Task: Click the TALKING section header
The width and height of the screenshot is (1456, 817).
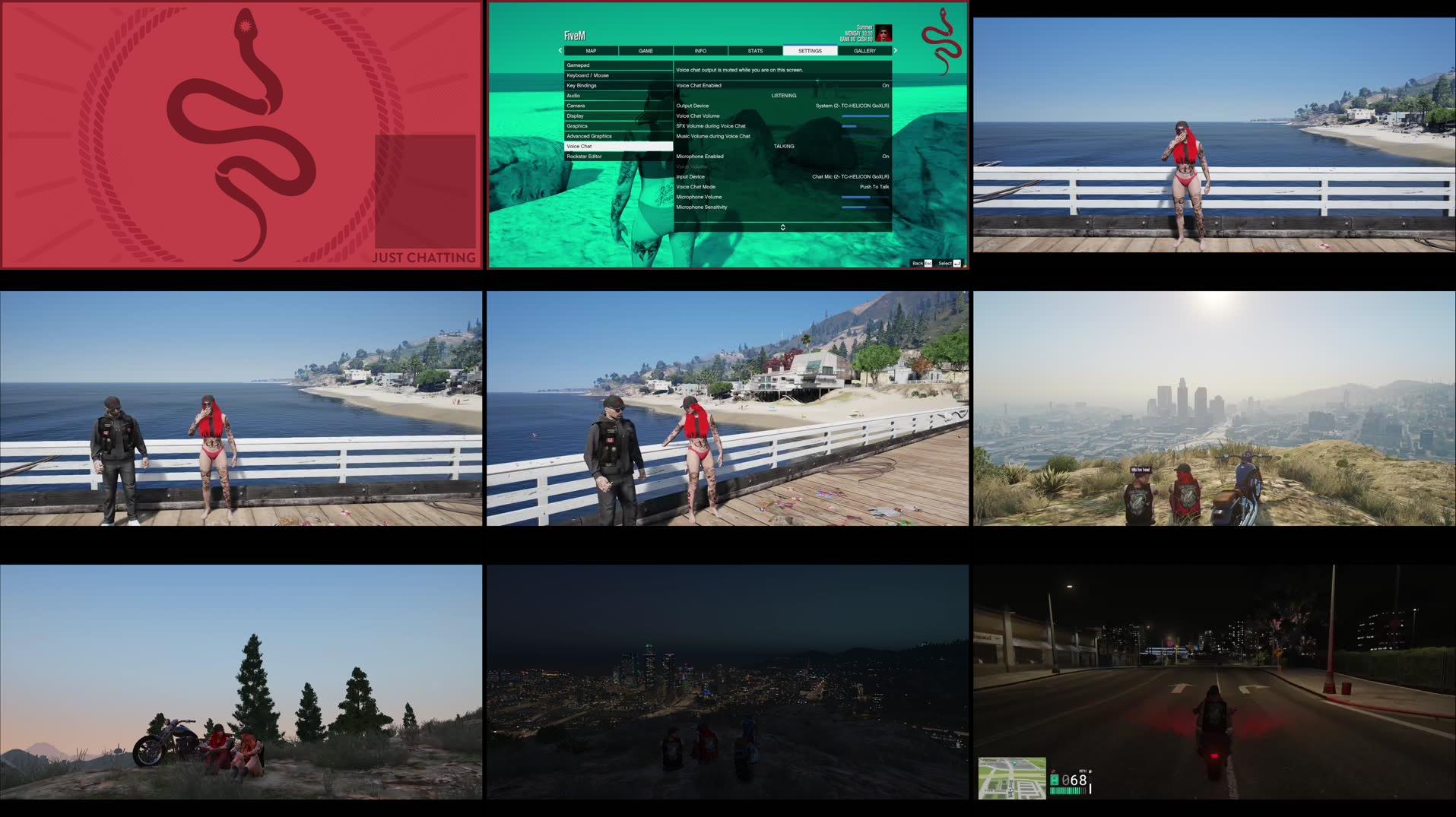Action: [x=784, y=146]
